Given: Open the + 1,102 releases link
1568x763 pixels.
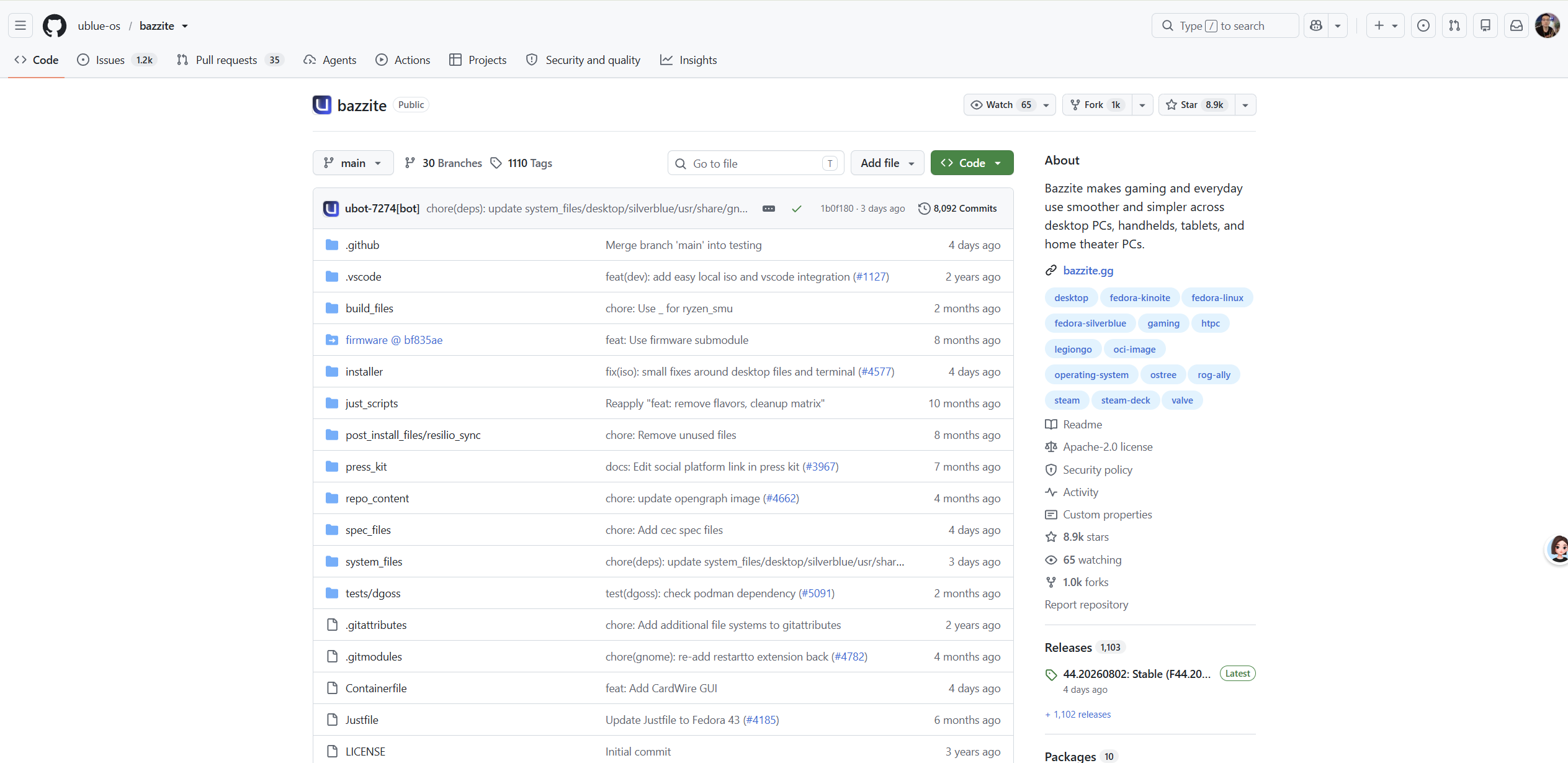Looking at the screenshot, I should click(1078, 715).
